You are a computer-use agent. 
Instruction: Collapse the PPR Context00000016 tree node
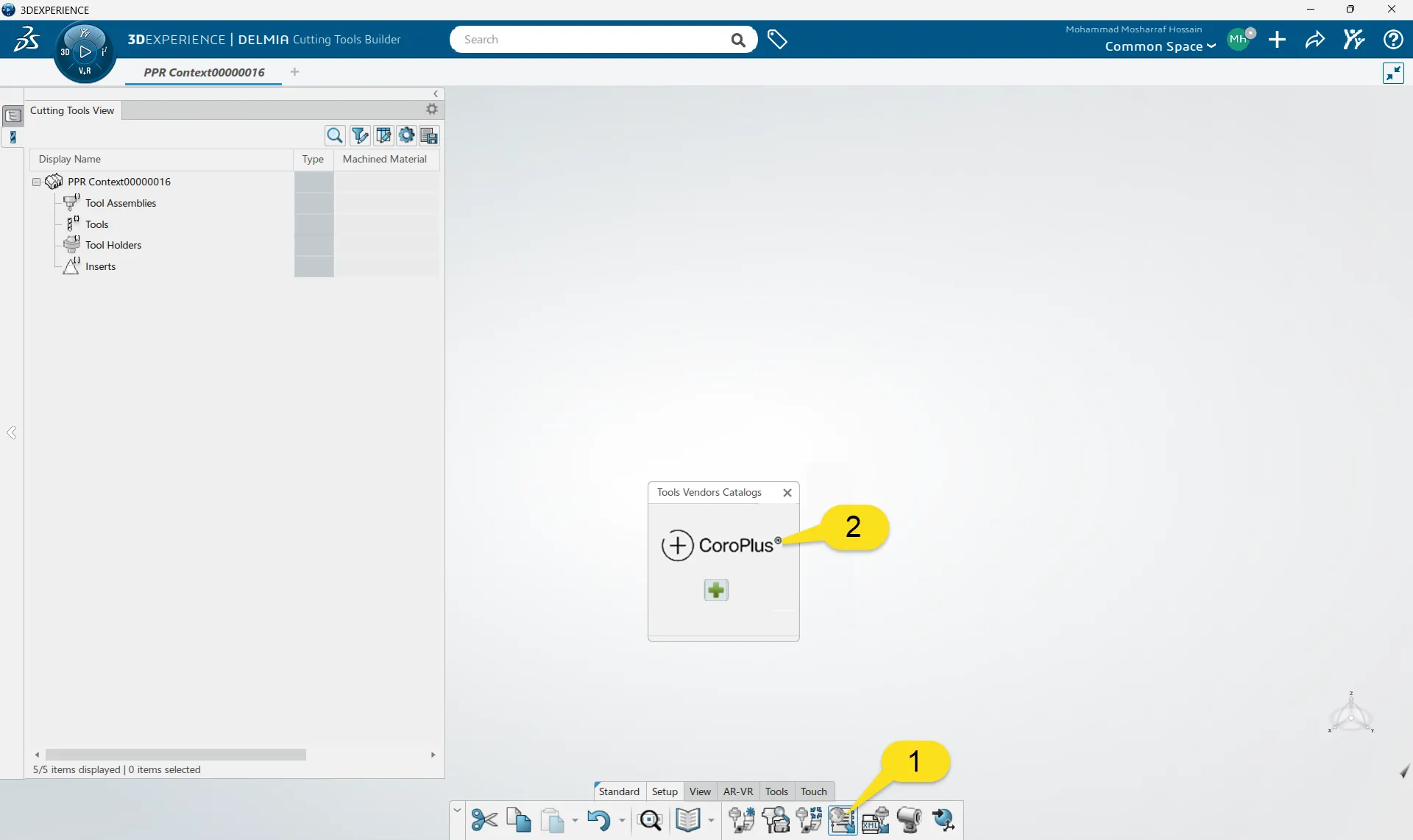[36, 182]
